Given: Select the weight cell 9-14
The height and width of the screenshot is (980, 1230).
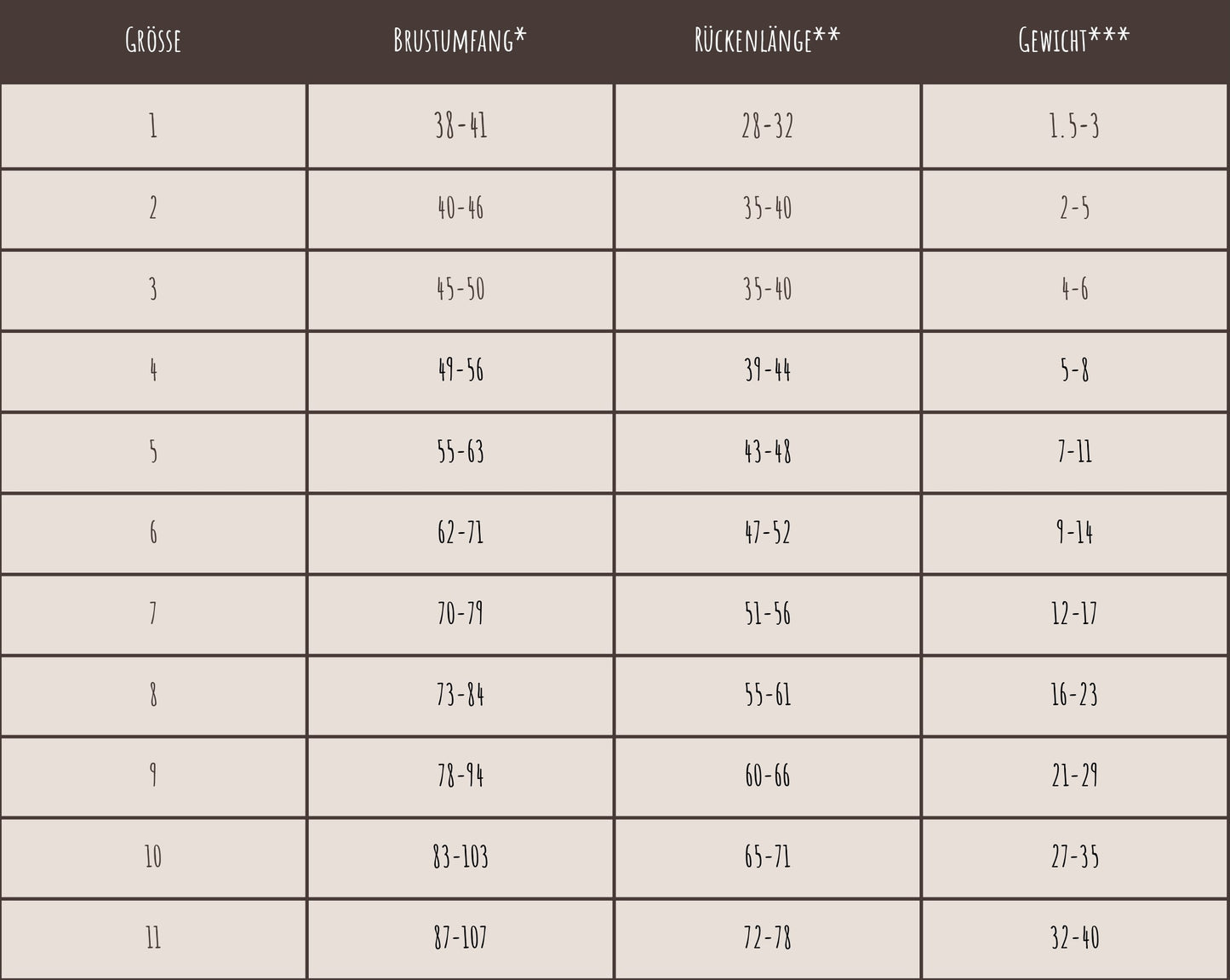Looking at the screenshot, I should 1074,533.
